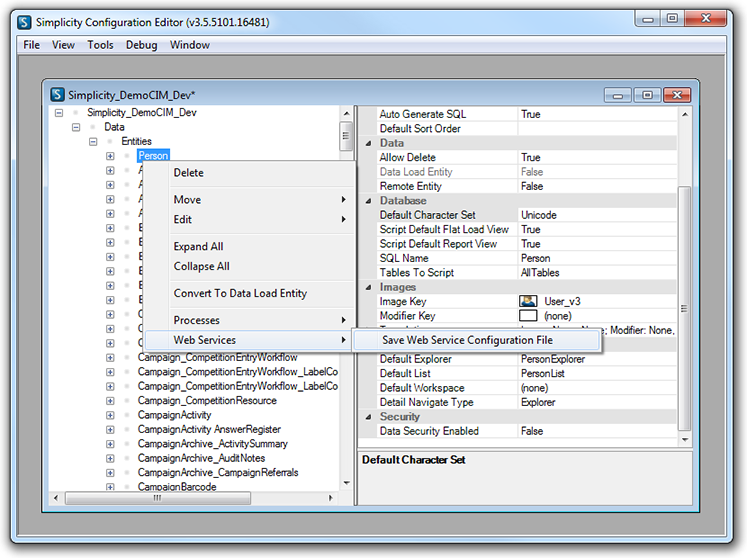747x558 pixels.
Task: Edit the SQL Name Person value
Action: pyautogui.click(x=597, y=258)
